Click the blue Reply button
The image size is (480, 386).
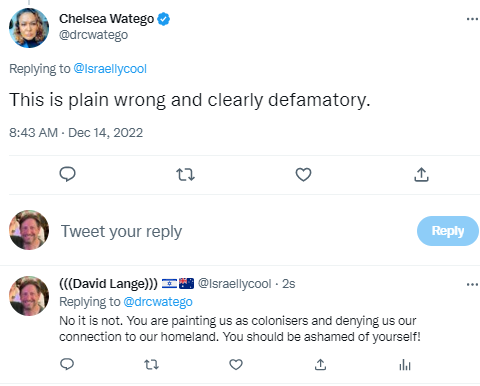pos(448,231)
